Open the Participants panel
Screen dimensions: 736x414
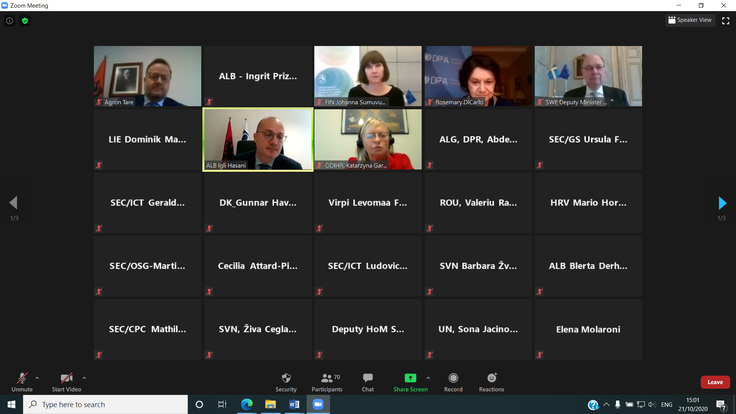pyautogui.click(x=327, y=380)
